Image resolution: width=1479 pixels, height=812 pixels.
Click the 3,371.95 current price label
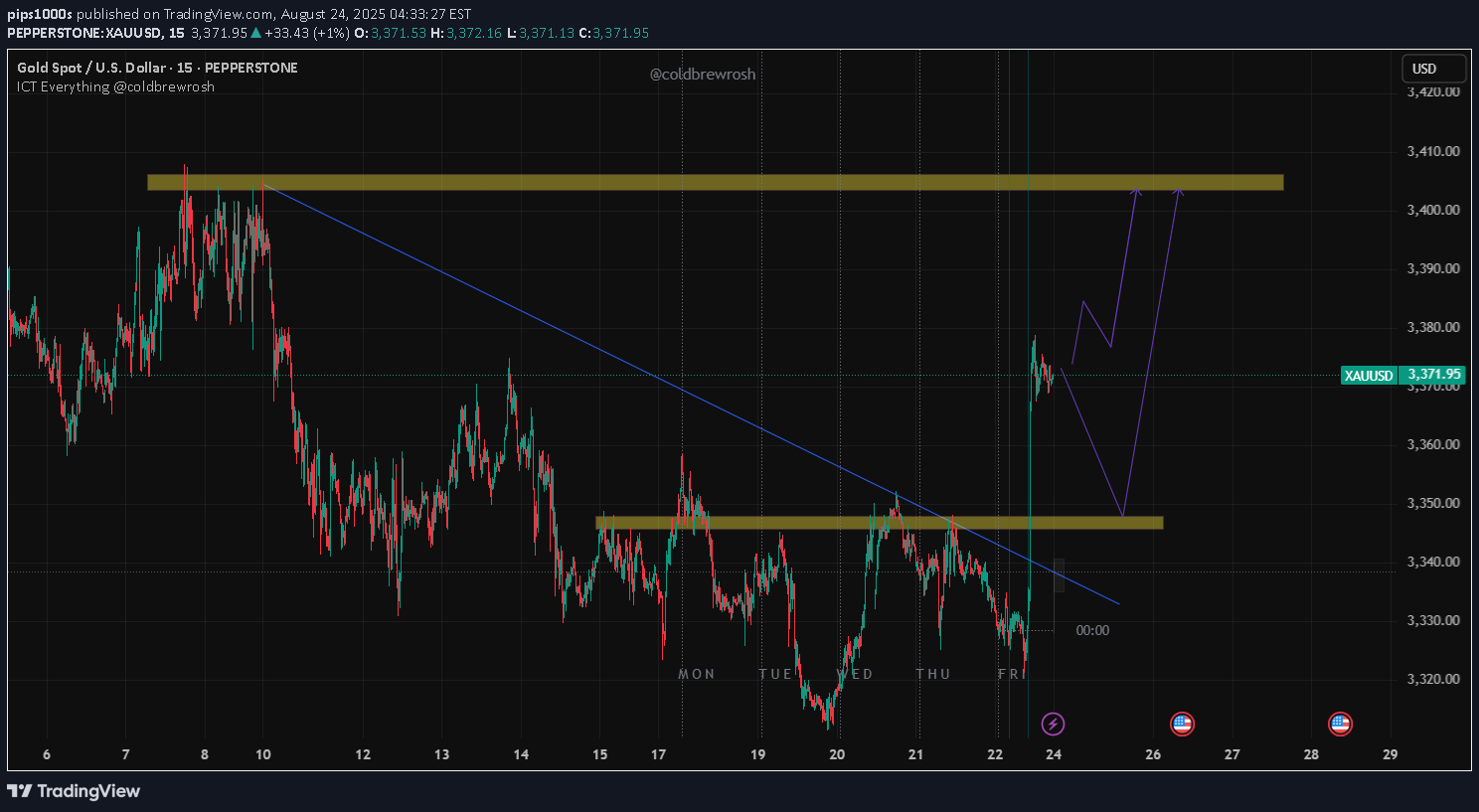point(1433,375)
